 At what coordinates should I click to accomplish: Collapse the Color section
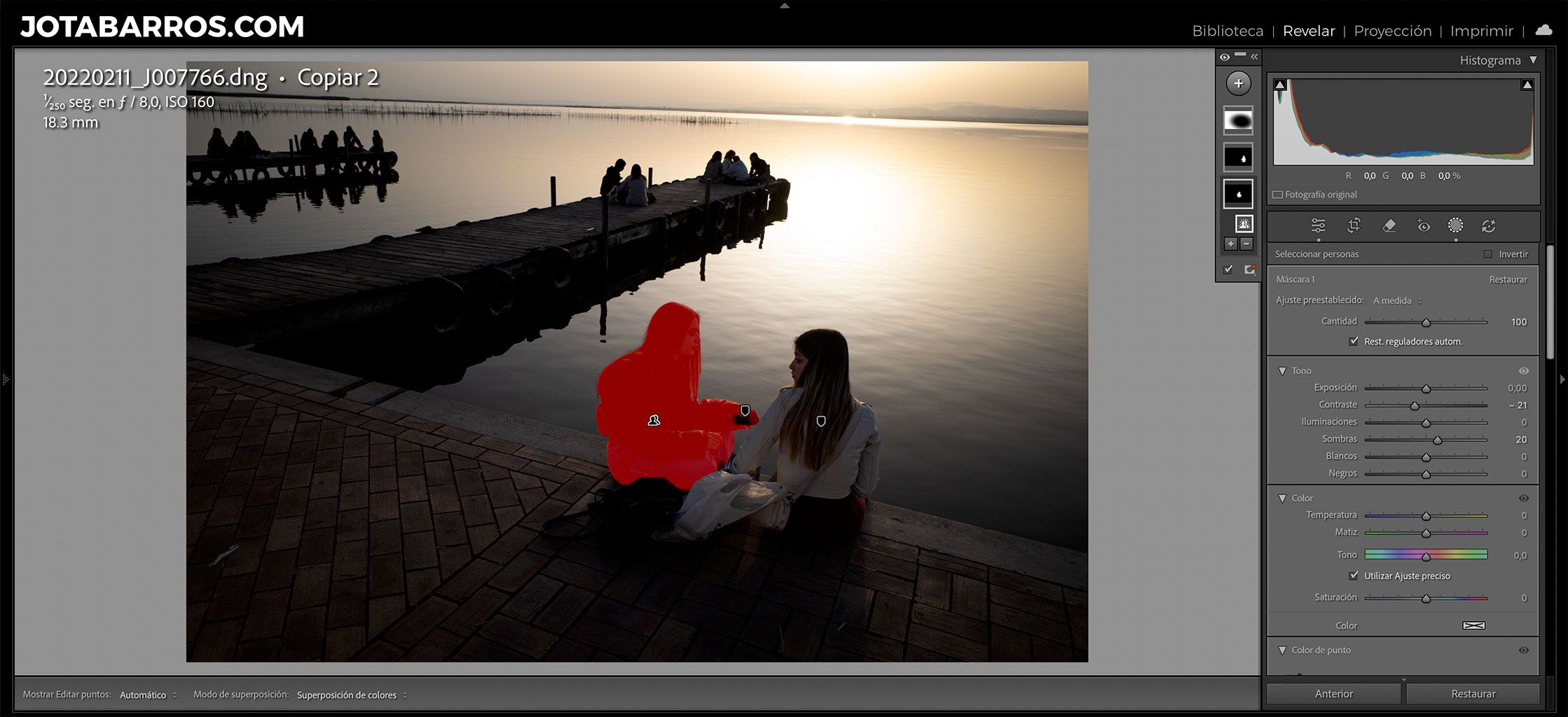pos(1282,499)
